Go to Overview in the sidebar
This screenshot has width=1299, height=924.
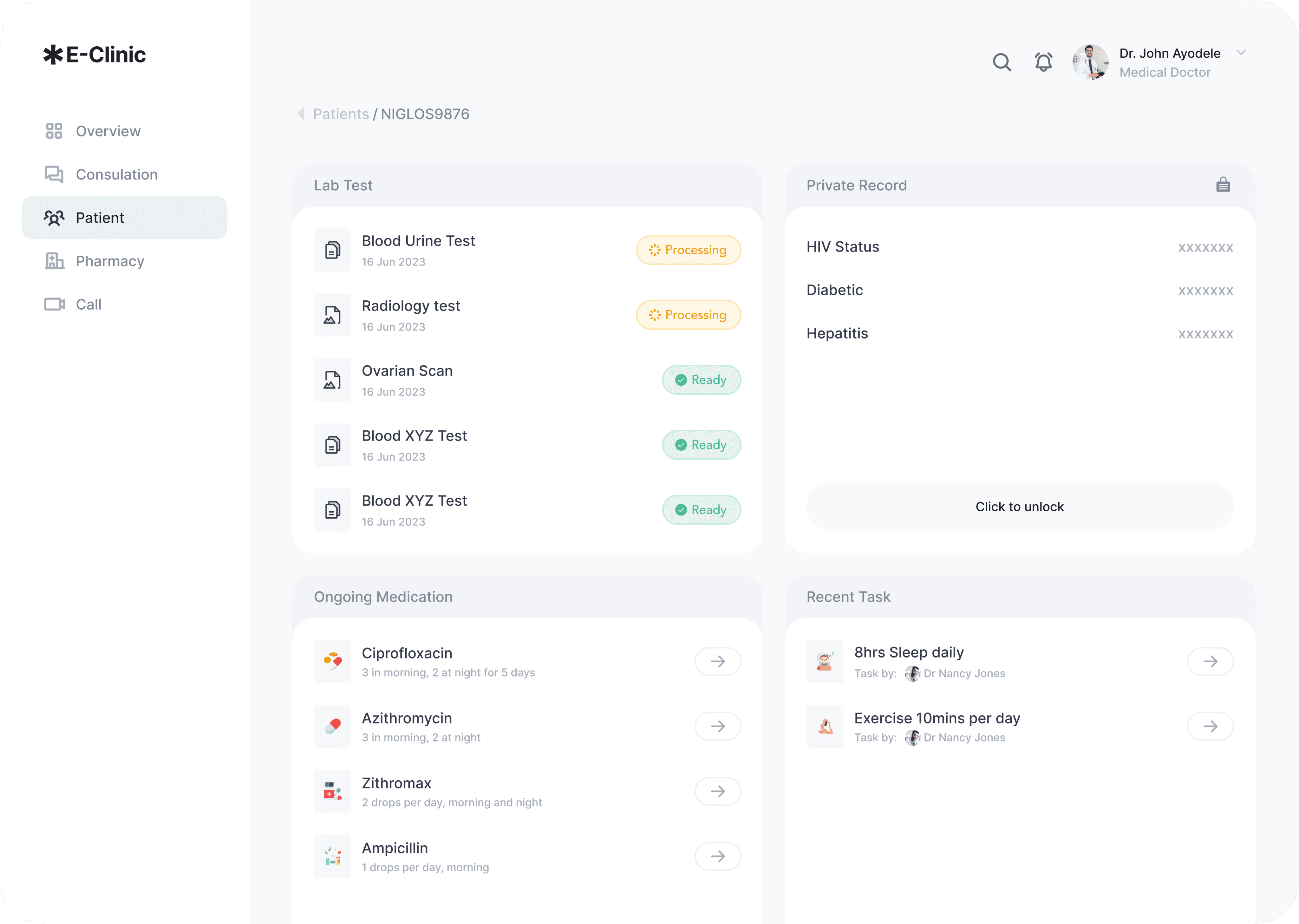coord(108,131)
